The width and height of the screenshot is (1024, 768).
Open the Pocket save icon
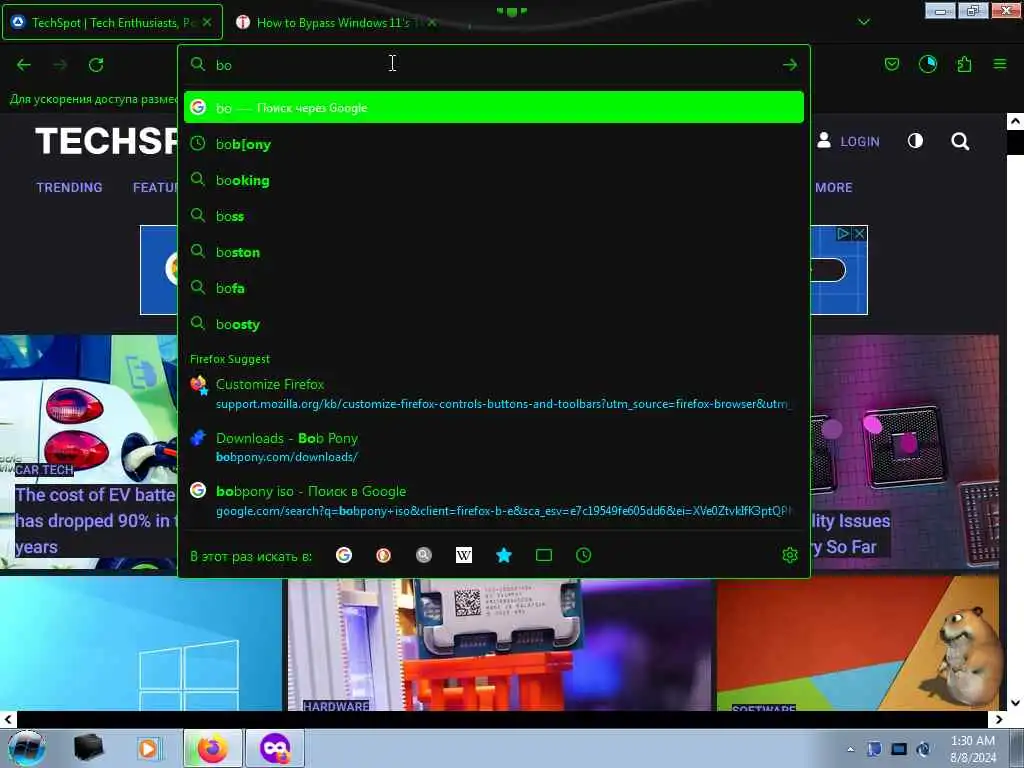tap(891, 64)
